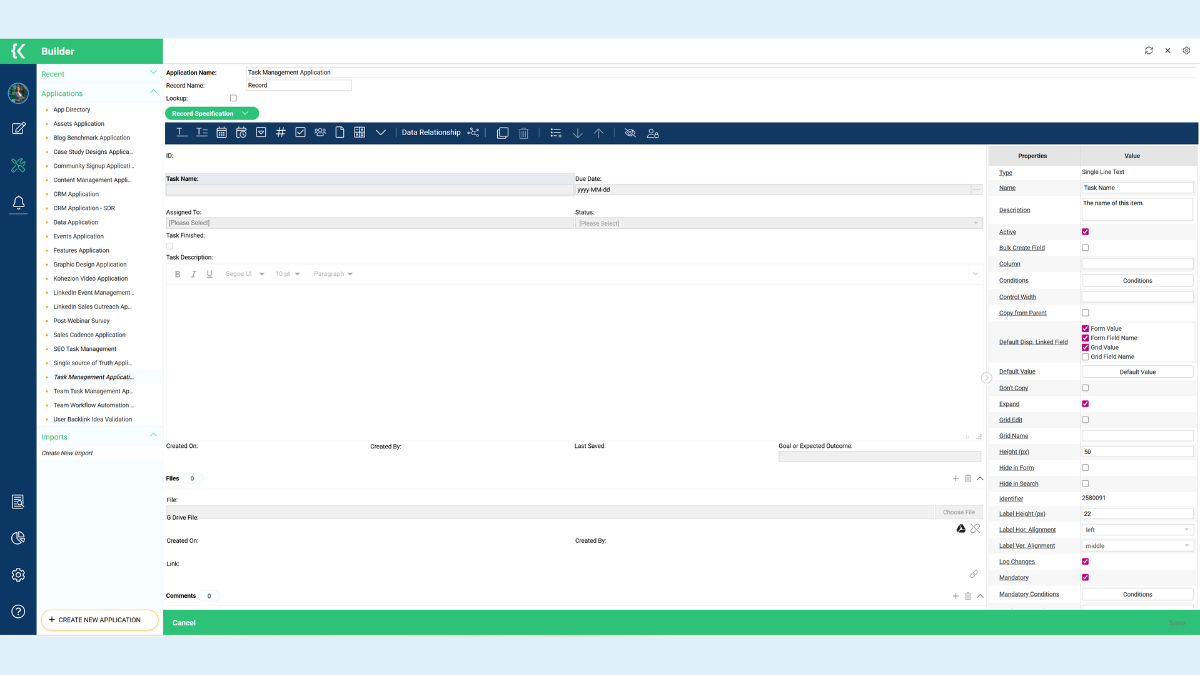Collapse the Imports section
Image resolution: width=1200 pixels, height=675 pixels.
[153, 436]
